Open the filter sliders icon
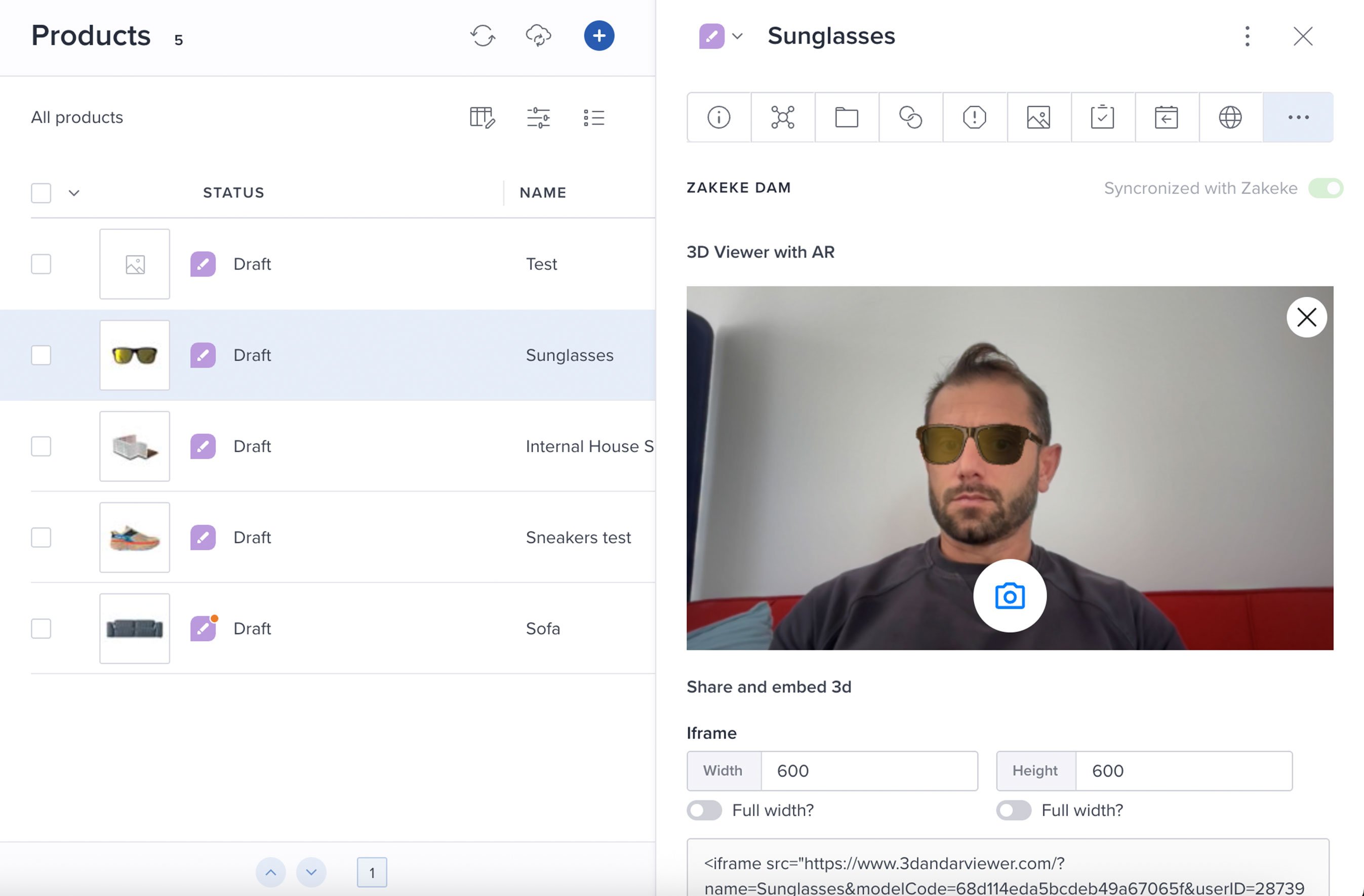Screen dimensions: 1364x896 click(x=538, y=117)
